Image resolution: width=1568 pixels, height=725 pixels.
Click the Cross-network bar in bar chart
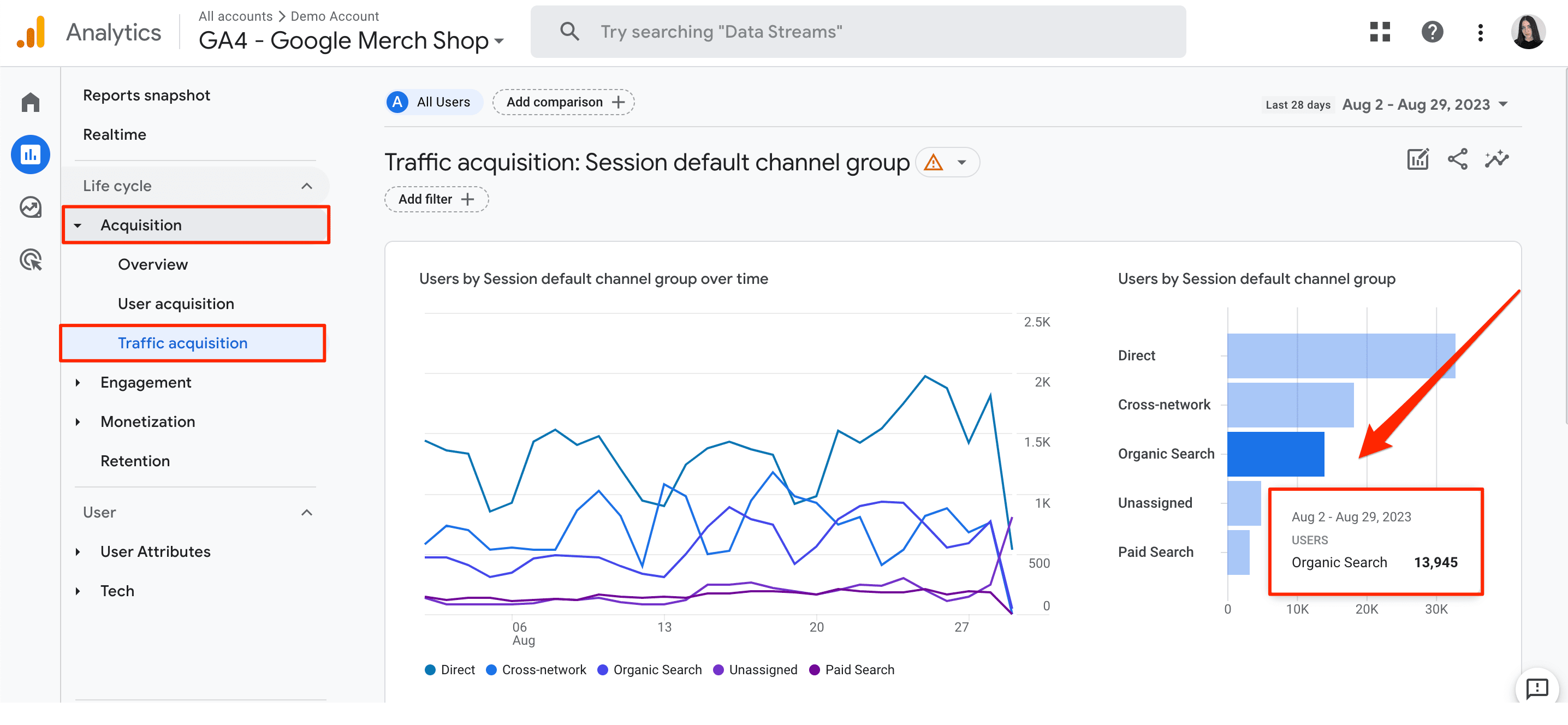(x=1290, y=405)
